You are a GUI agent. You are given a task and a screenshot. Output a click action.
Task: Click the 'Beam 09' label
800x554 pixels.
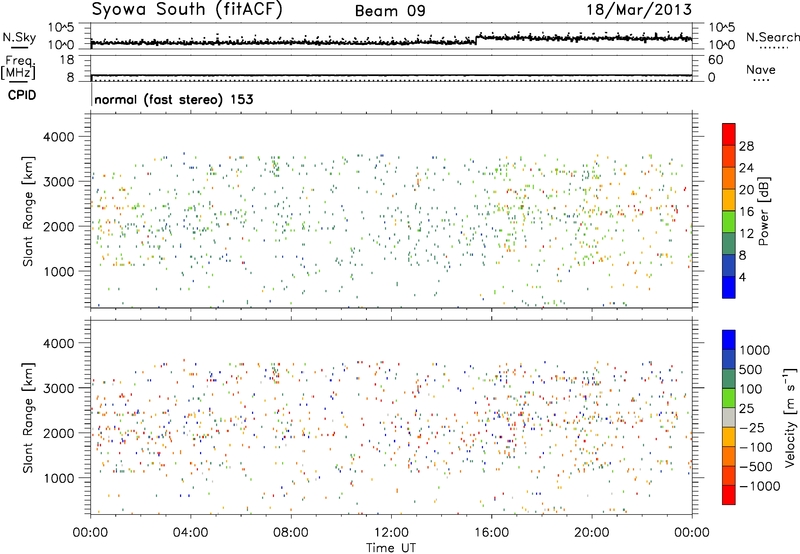pyautogui.click(x=390, y=11)
